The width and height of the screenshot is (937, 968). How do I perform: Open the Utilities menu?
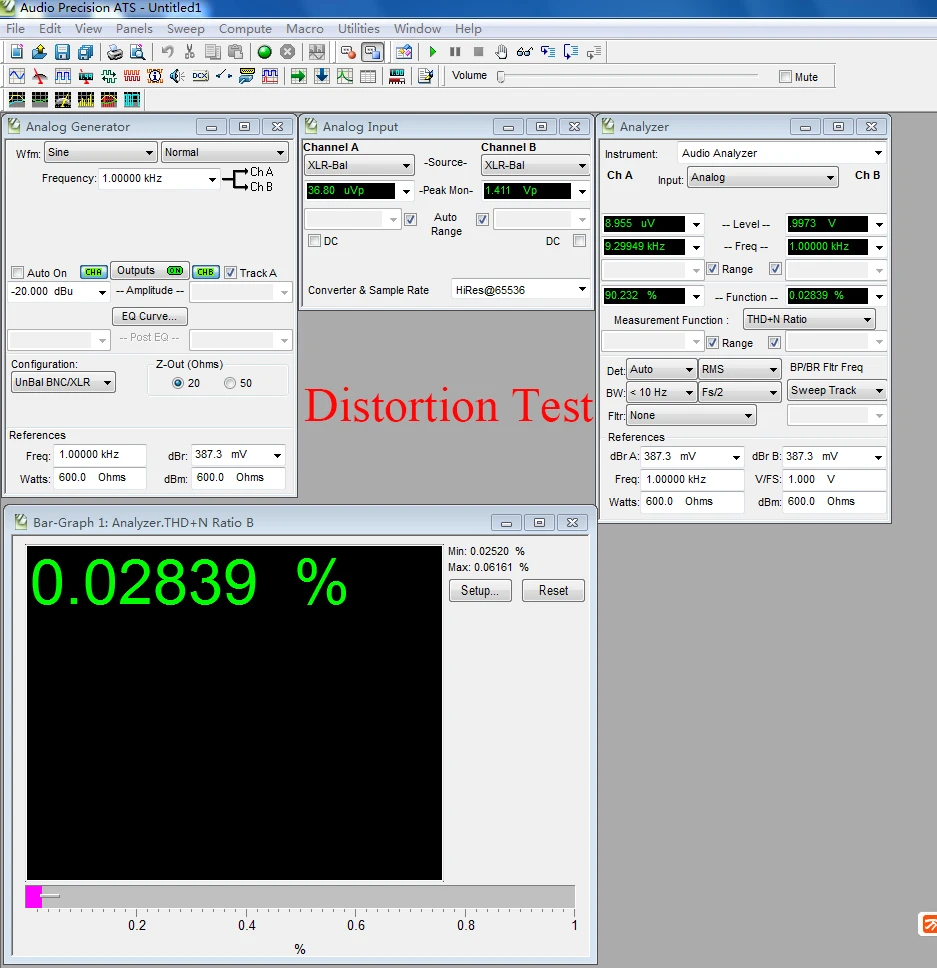[358, 29]
